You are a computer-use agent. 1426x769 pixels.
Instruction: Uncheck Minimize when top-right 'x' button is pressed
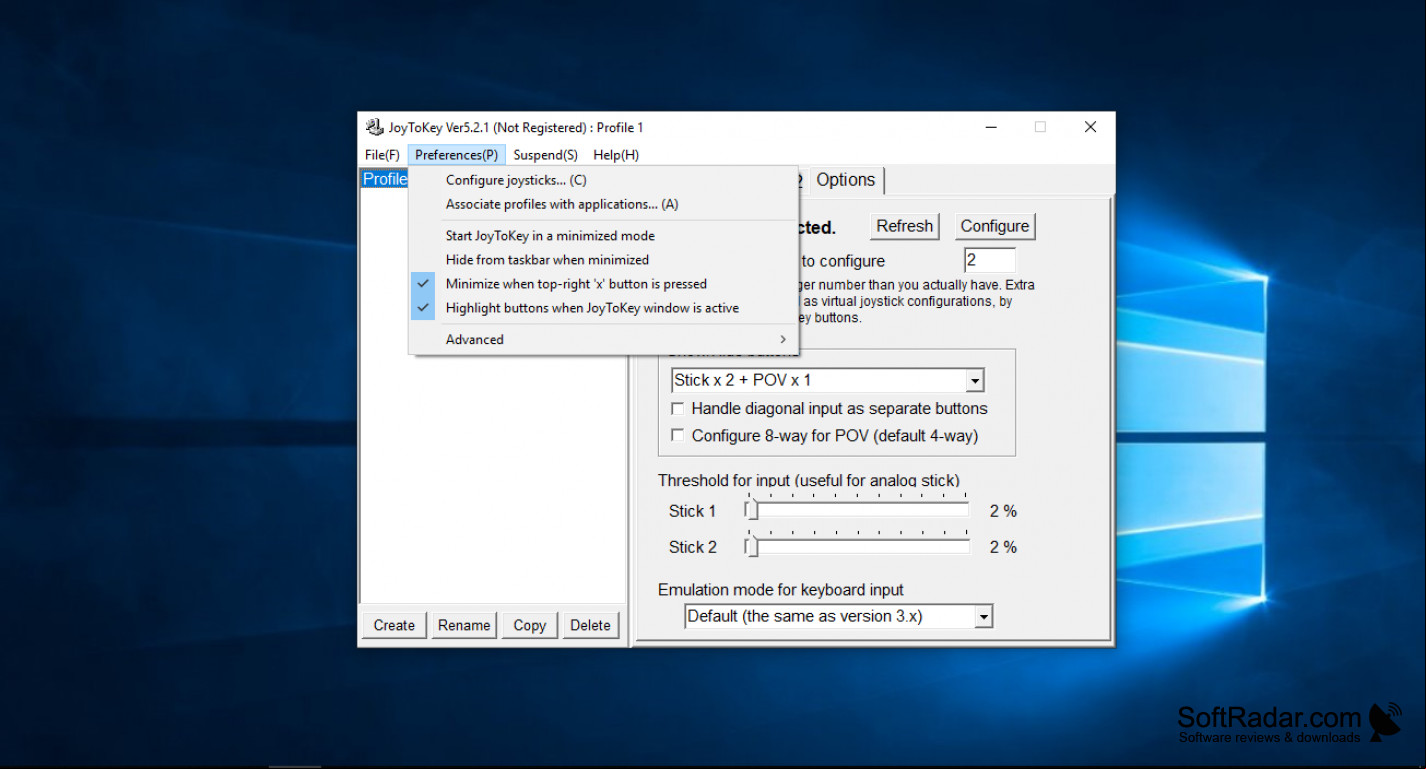coord(603,284)
